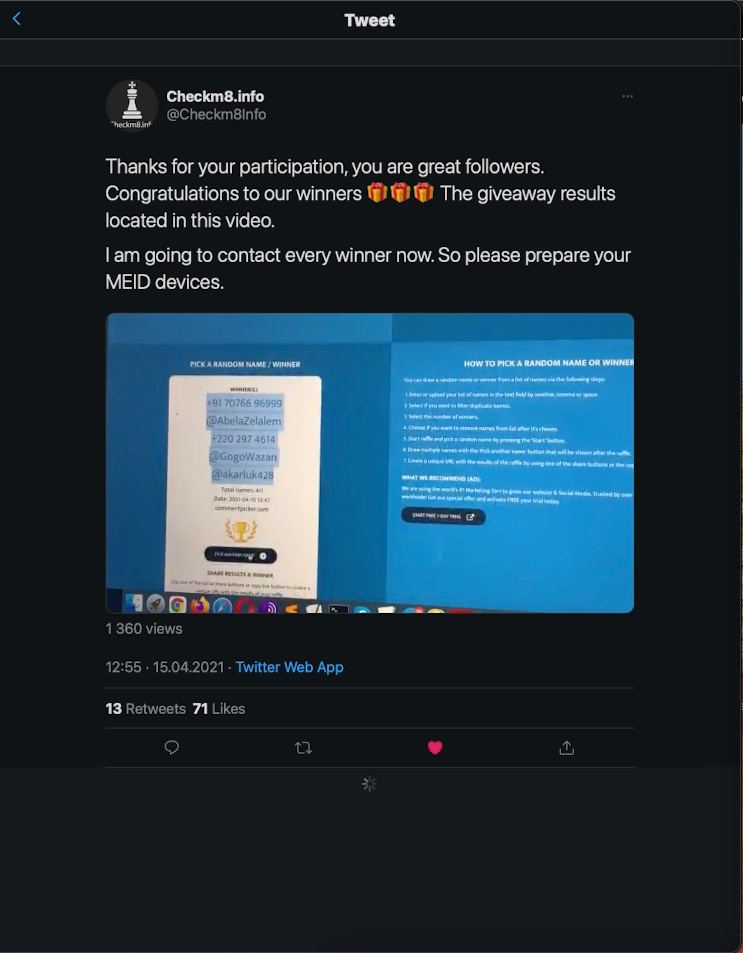Screen dimensions: 743x953
Task: Click the Safari compass icon in the video's dock
Action: tap(223, 605)
